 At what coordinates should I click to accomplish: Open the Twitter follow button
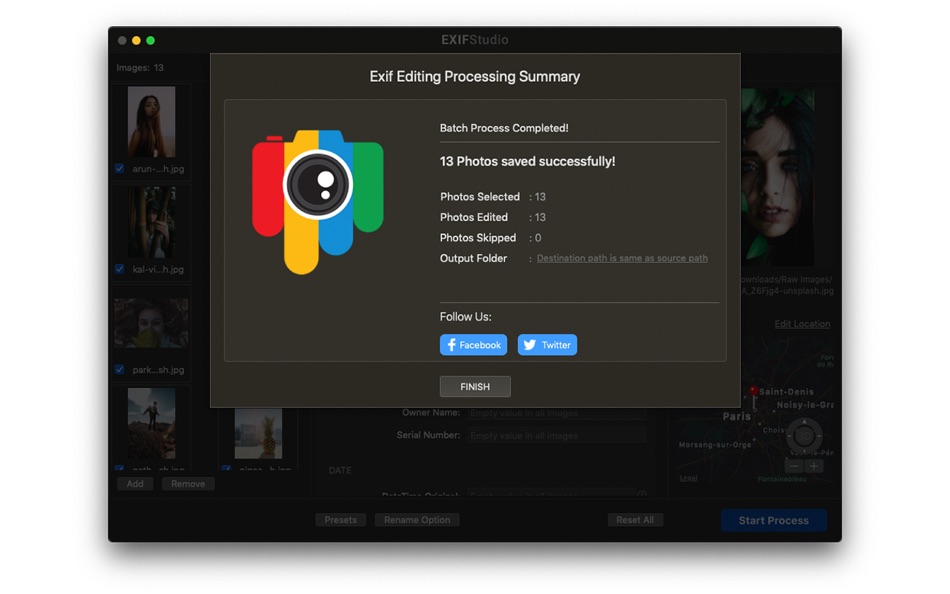click(x=547, y=345)
